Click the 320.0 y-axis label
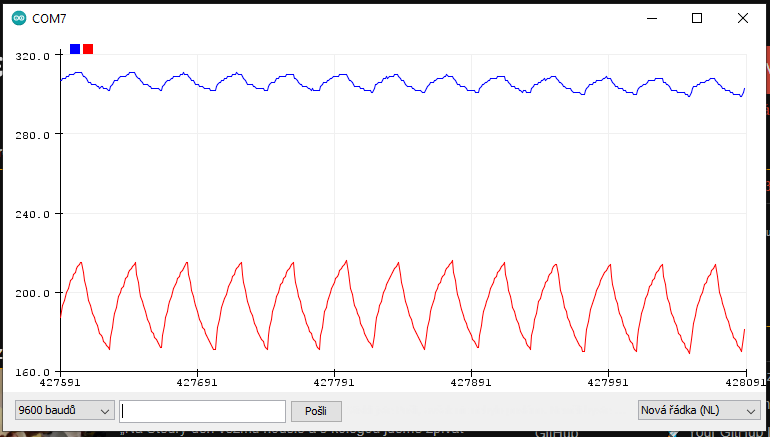Image resolution: width=770 pixels, height=437 pixels. (x=31, y=56)
